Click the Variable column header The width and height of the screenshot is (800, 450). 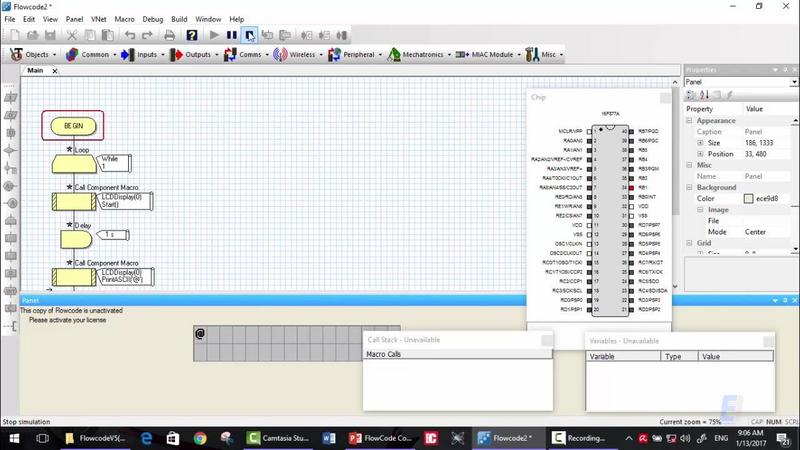[x=623, y=356]
